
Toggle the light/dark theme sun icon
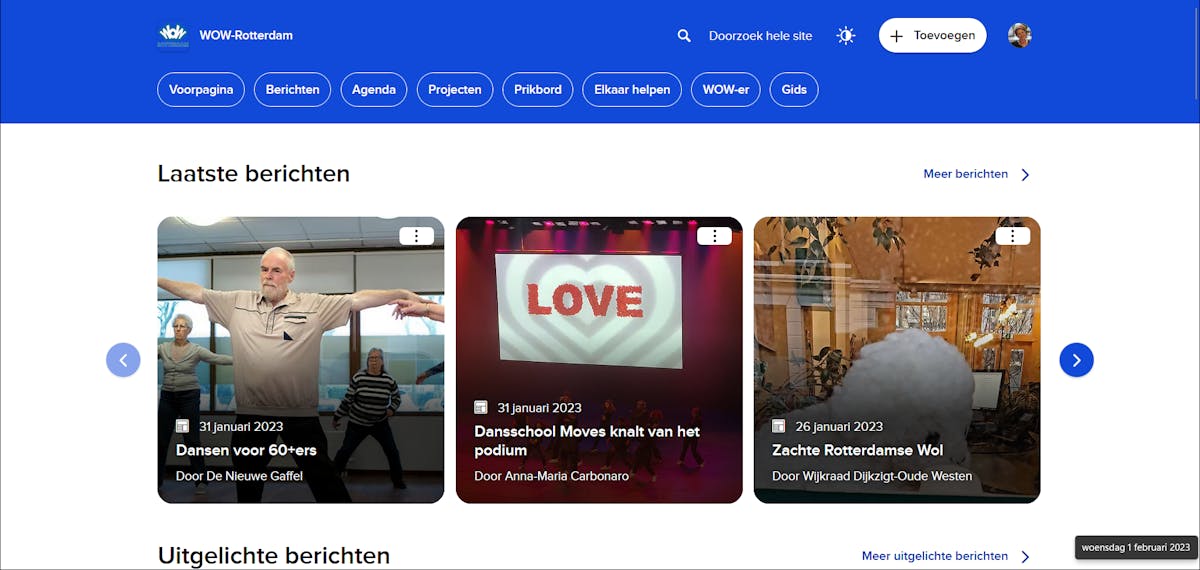click(846, 36)
